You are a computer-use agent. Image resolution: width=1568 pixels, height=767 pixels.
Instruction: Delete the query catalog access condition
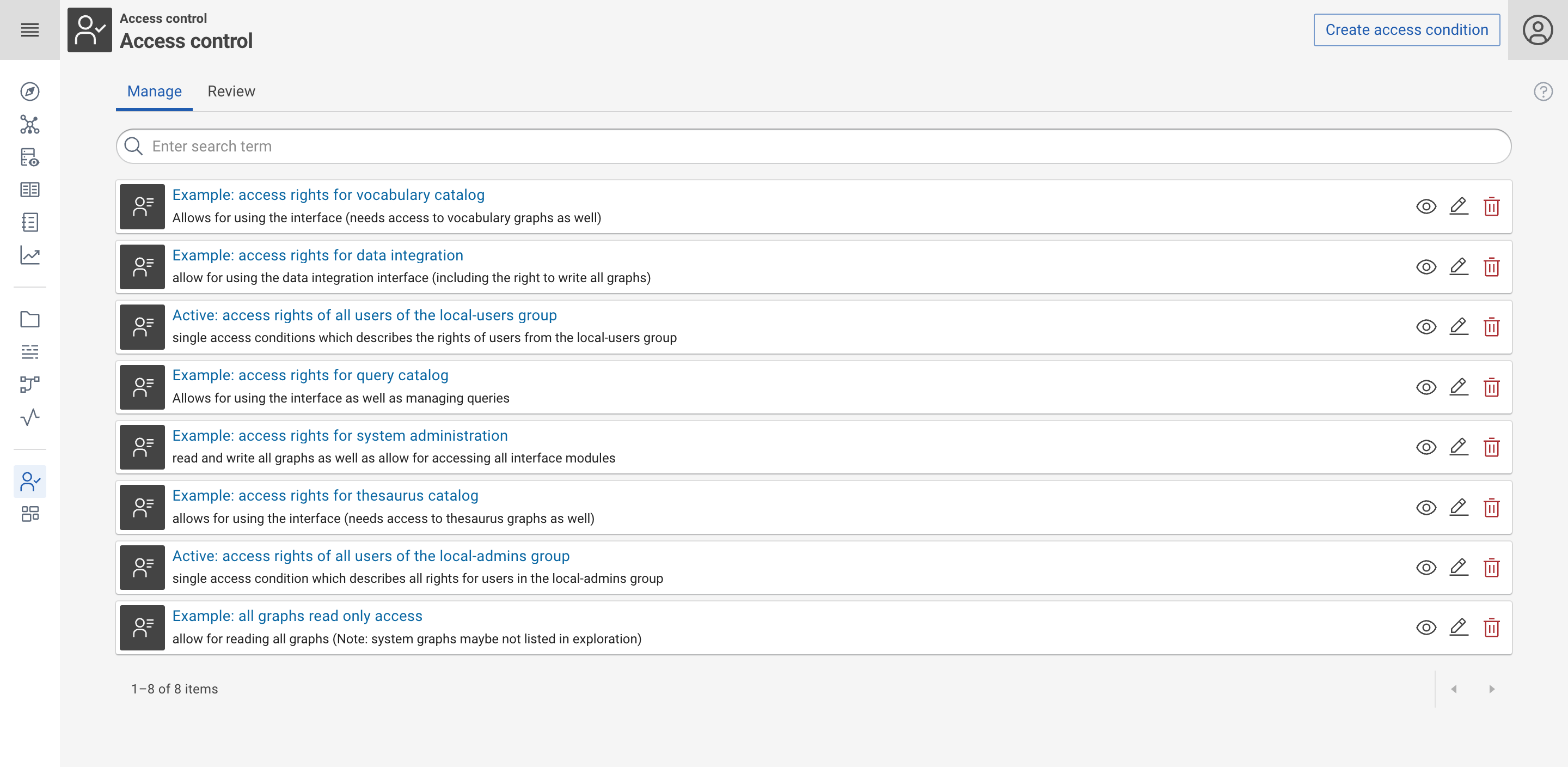click(1491, 387)
